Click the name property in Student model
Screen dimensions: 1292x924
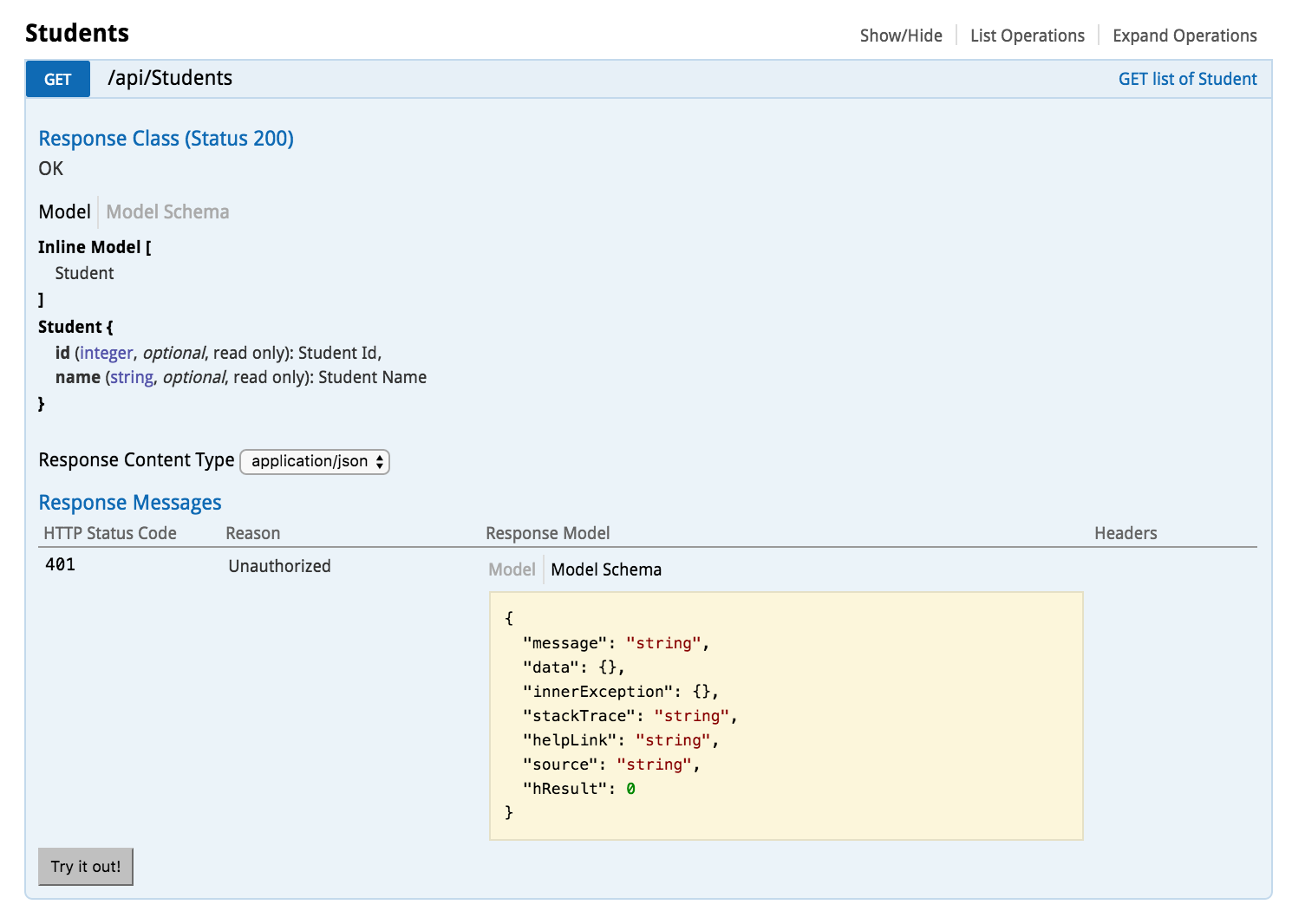tap(77, 377)
